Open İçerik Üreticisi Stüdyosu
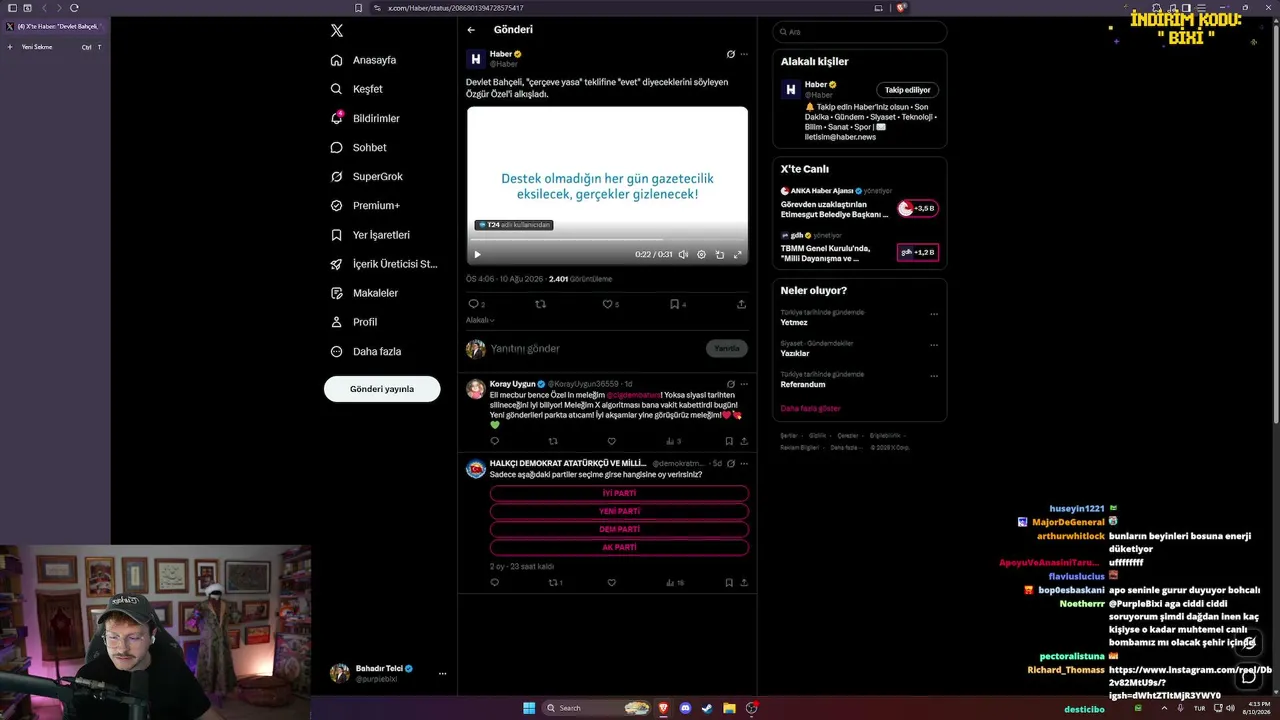 point(384,264)
